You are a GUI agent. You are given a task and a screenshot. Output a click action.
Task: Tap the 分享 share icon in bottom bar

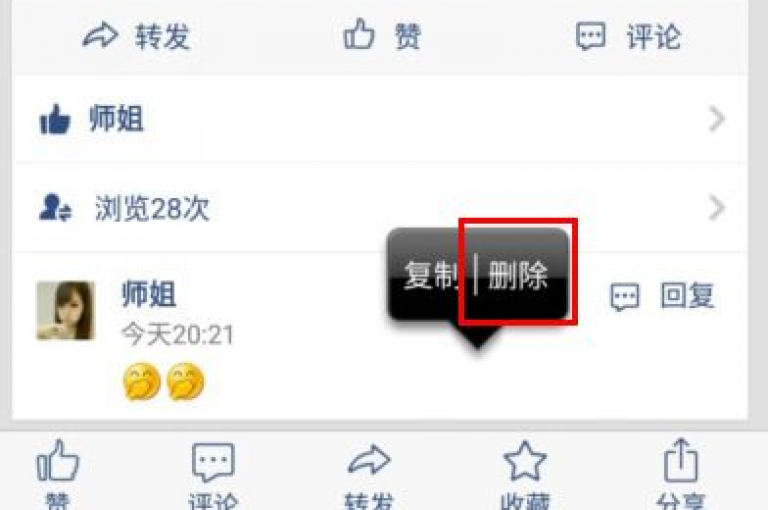click(x=681, y=460)
